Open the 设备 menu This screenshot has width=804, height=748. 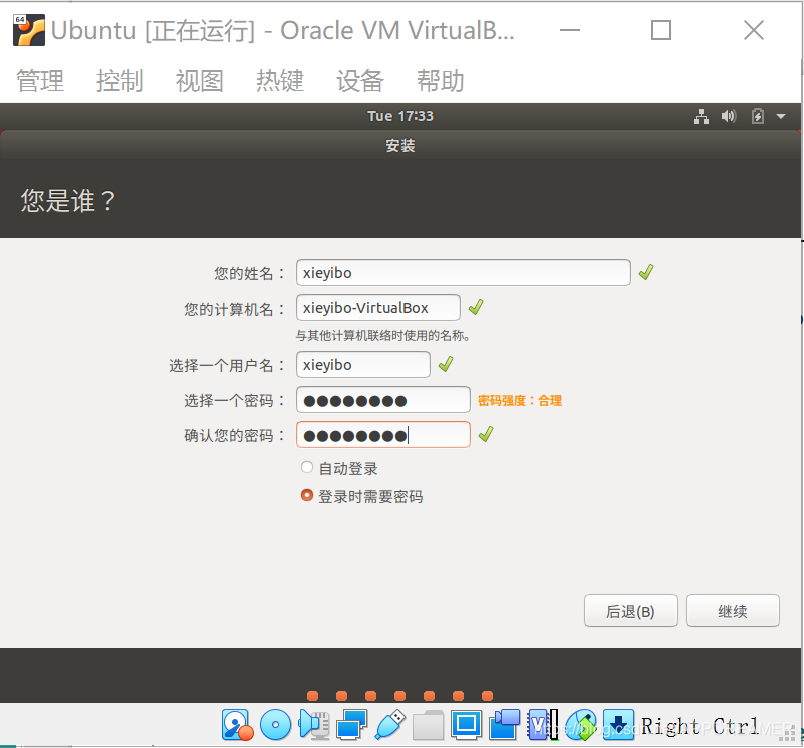click(x=360, y=81)
